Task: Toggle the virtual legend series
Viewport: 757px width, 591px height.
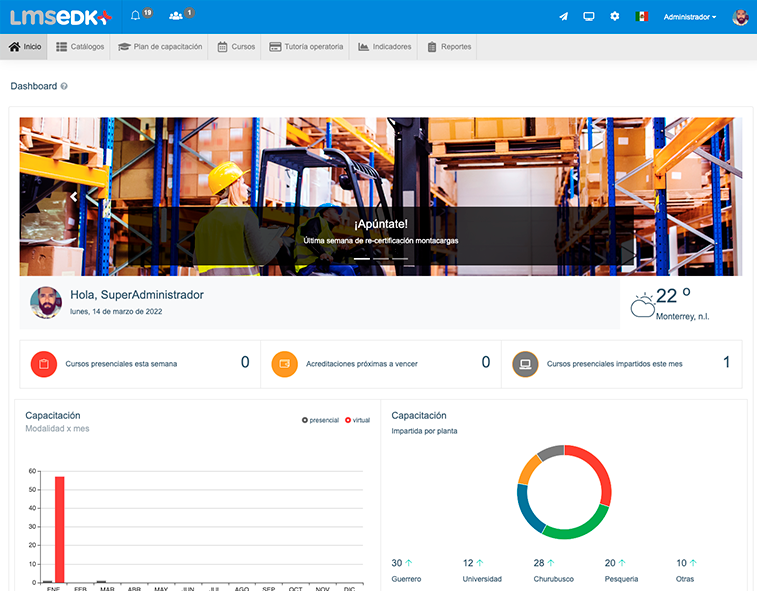Action: (357, 420)
